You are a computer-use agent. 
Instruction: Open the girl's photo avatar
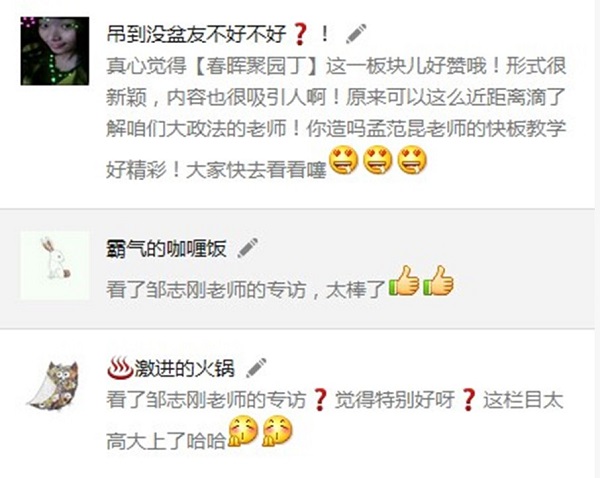coord(55,51)
